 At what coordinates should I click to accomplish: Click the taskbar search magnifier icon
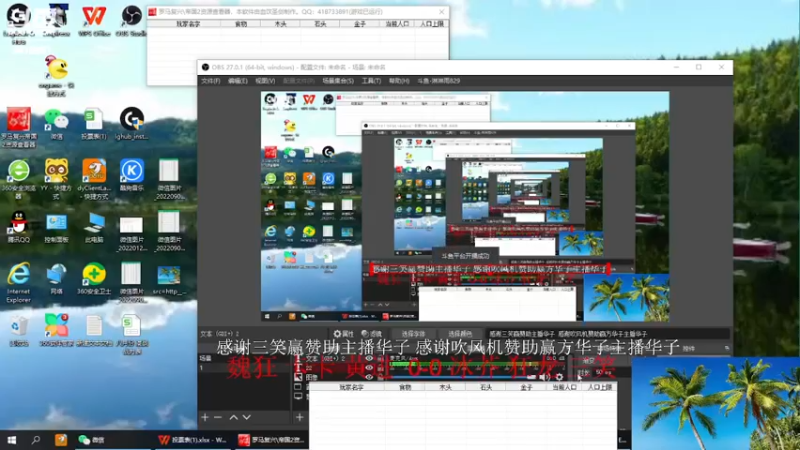coord(36,440)
